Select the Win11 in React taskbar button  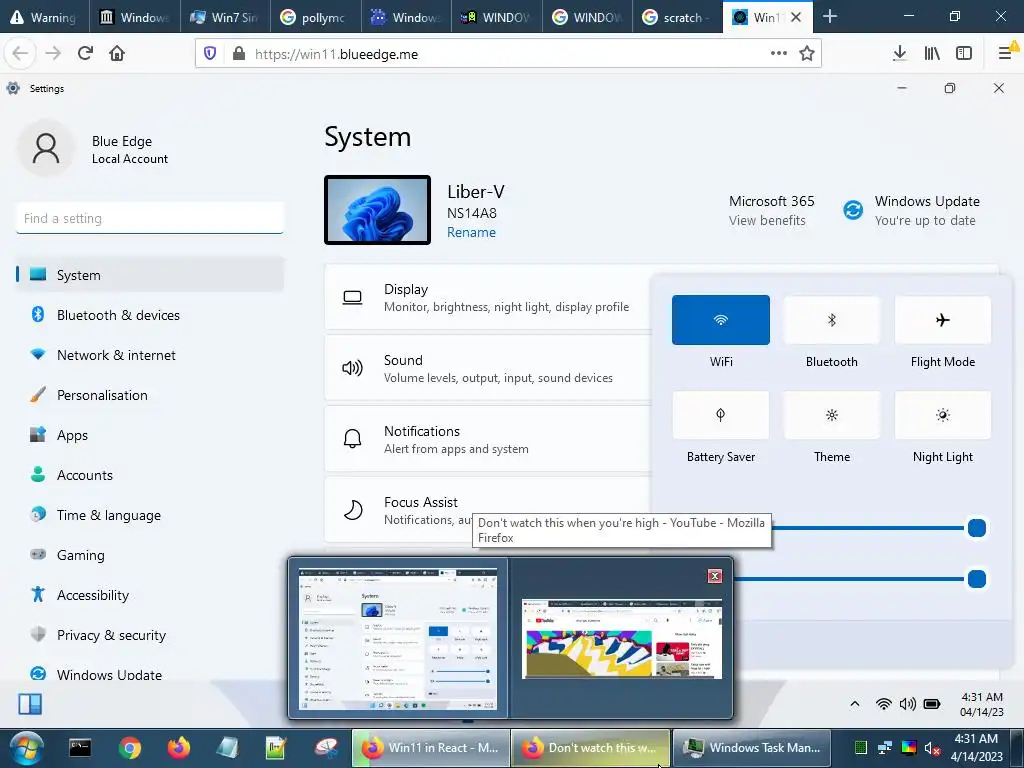[x=430, y=748]
